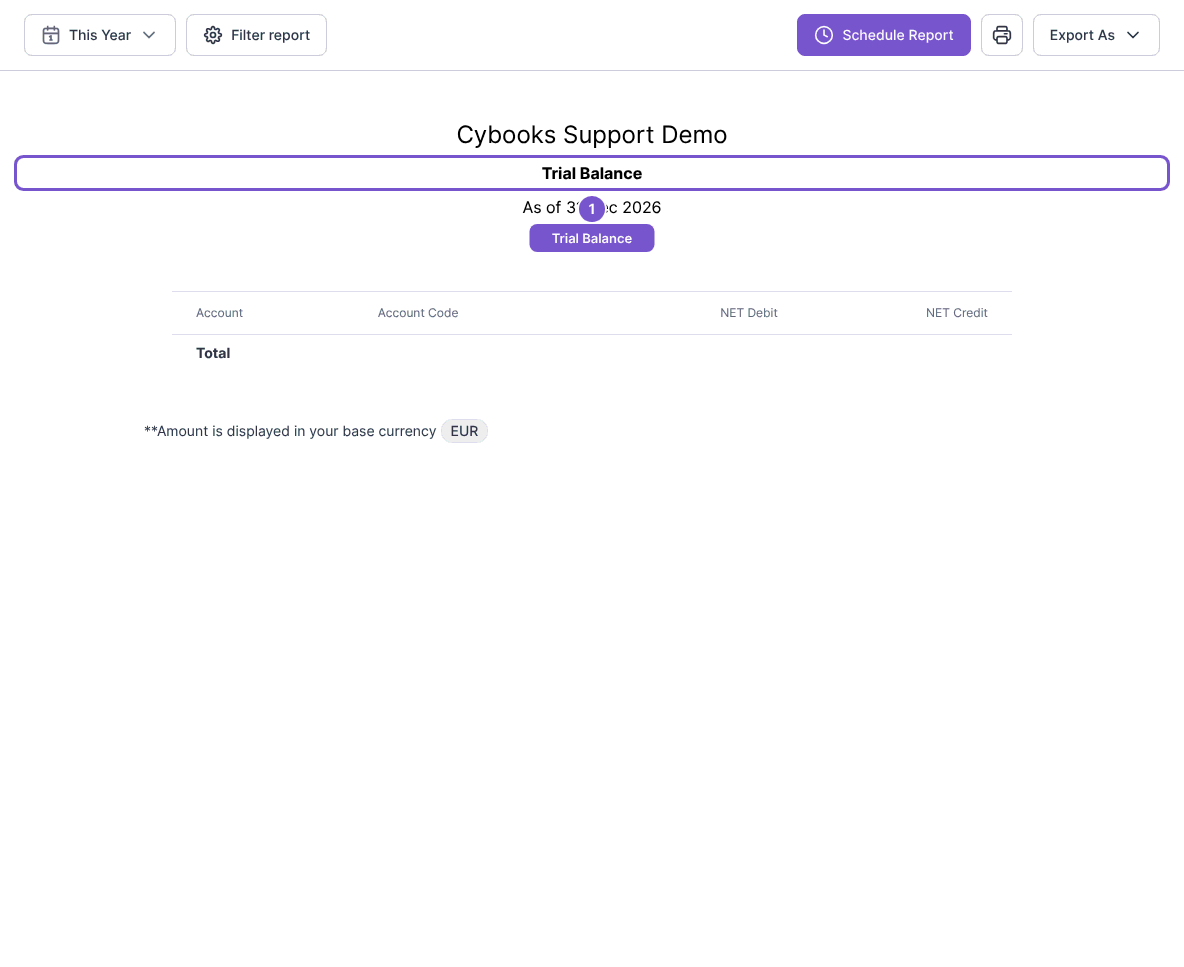Click the NET Debit column header
This screenshot has height=967, width=1184.
click(x=748, y=313)
